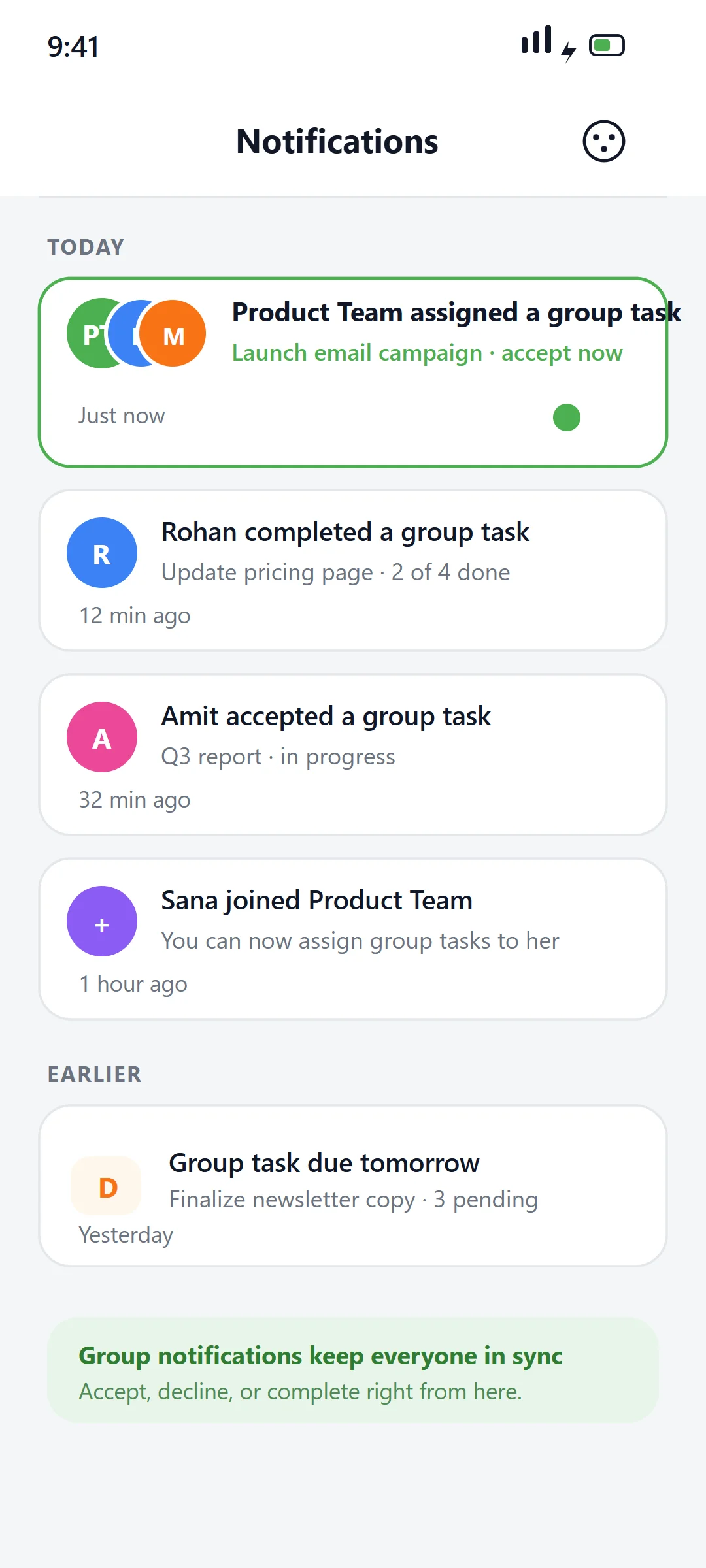
Task: Tap the 'Notifications' page title
Action: click(x=337, y=141)
